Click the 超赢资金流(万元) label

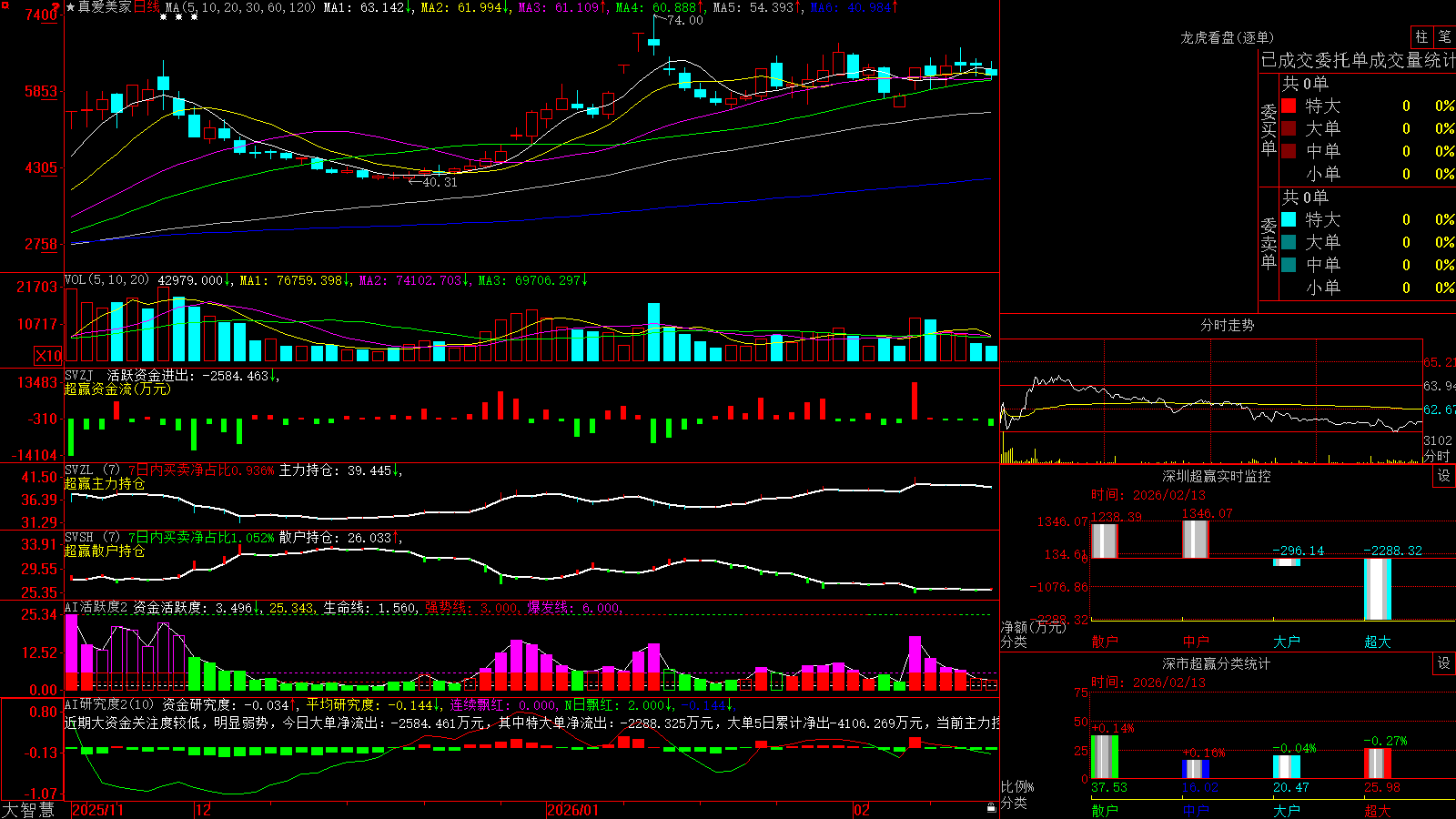tap(117, 389)
